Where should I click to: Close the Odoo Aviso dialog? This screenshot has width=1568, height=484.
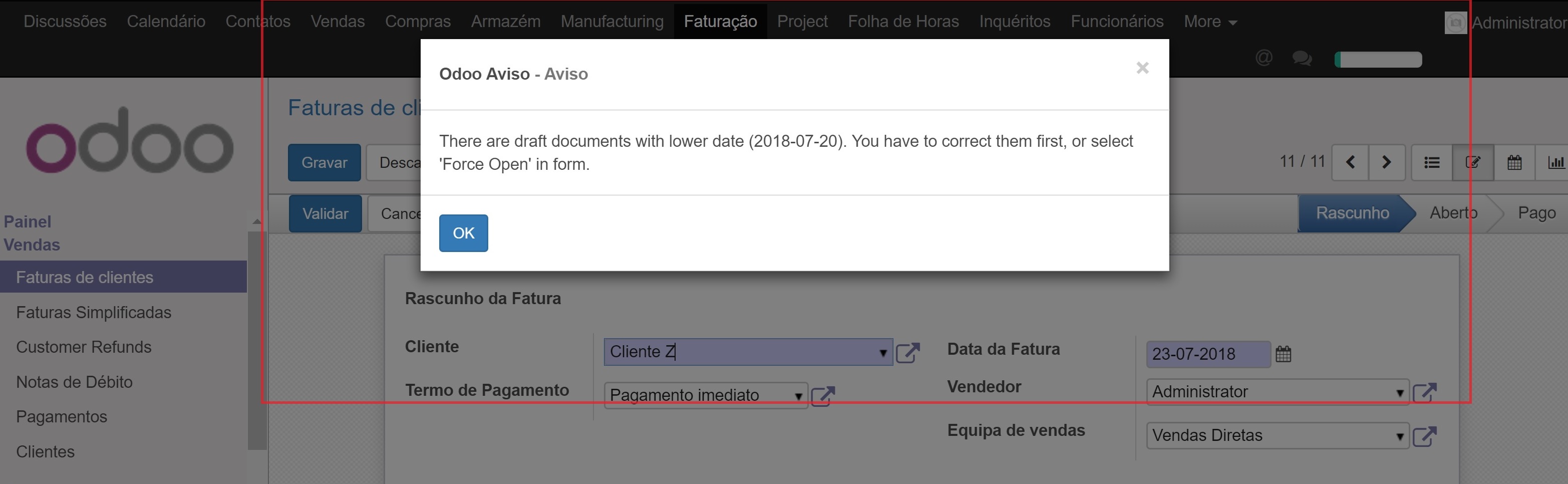pyautogui.click(x=1142, y=68)
